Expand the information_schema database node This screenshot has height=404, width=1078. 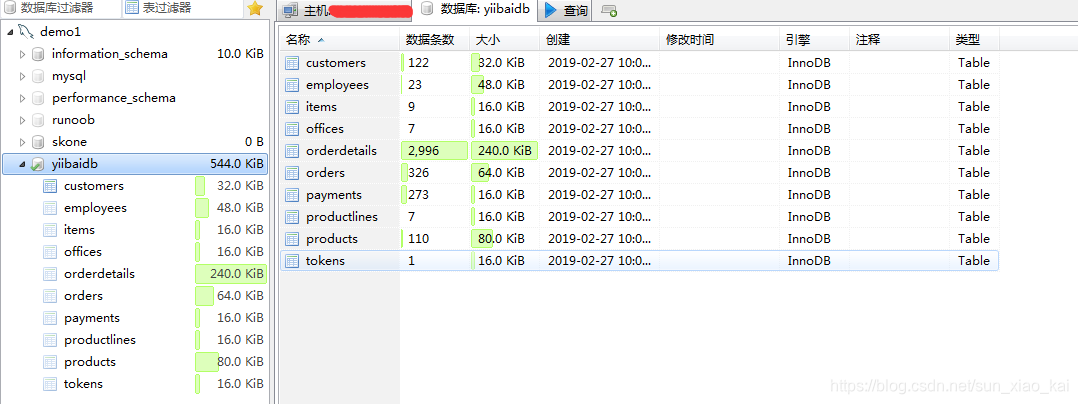(22, 54)
